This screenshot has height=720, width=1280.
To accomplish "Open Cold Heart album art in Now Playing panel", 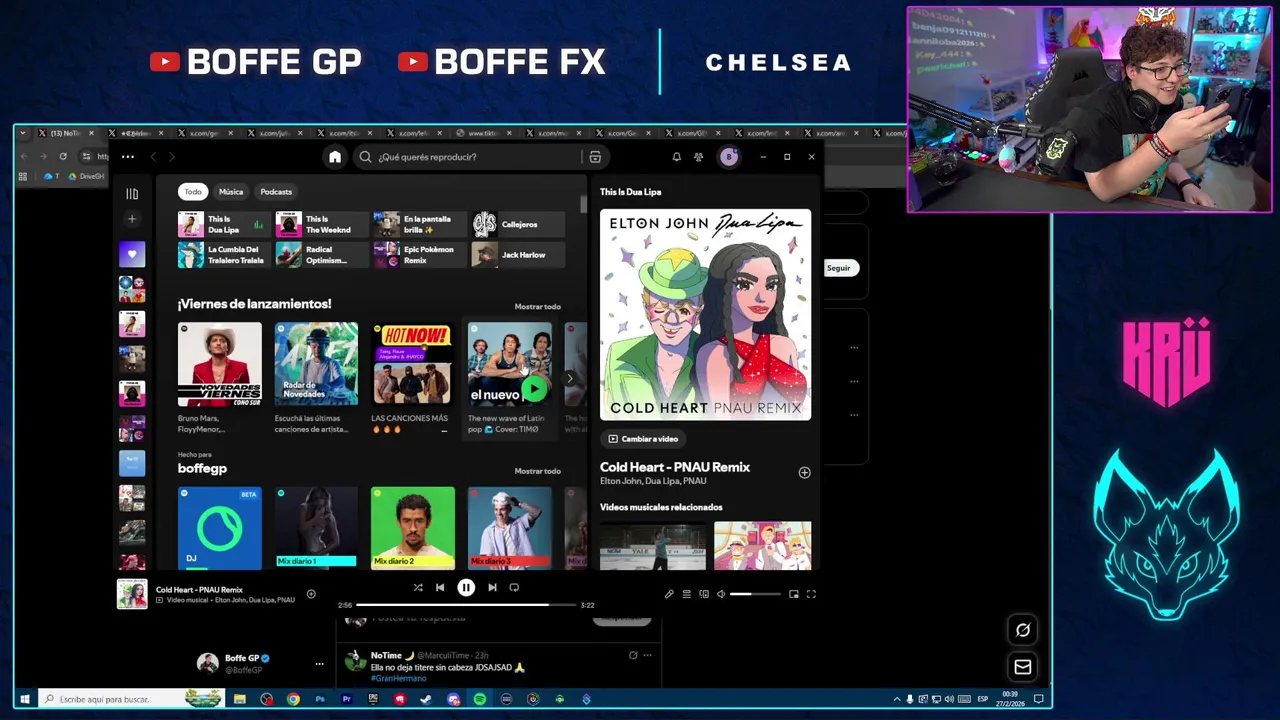I will [705, 314].
